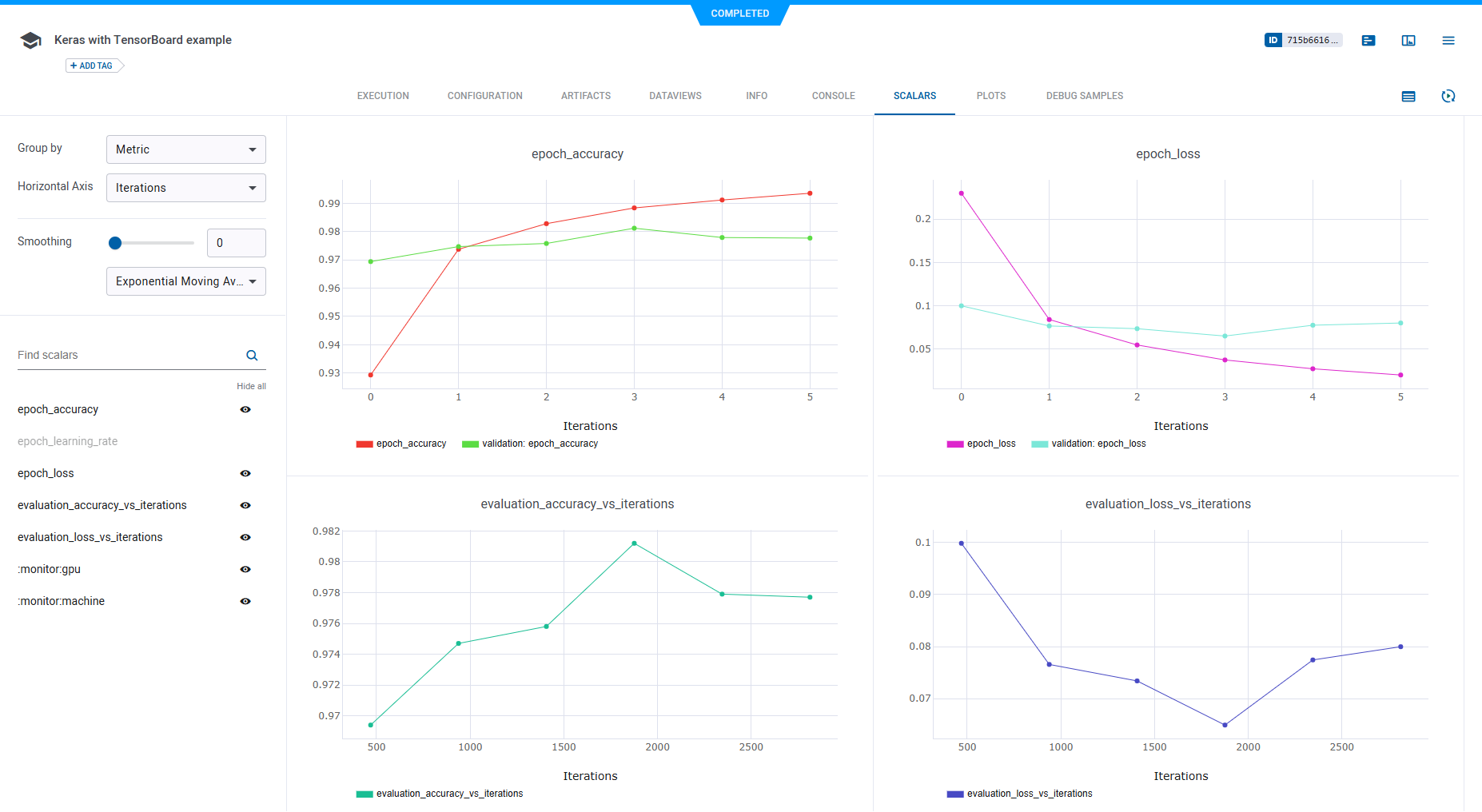Click Hide all above the scalar list
This screenshot has height=812, width=1482.
coord(251,386)
